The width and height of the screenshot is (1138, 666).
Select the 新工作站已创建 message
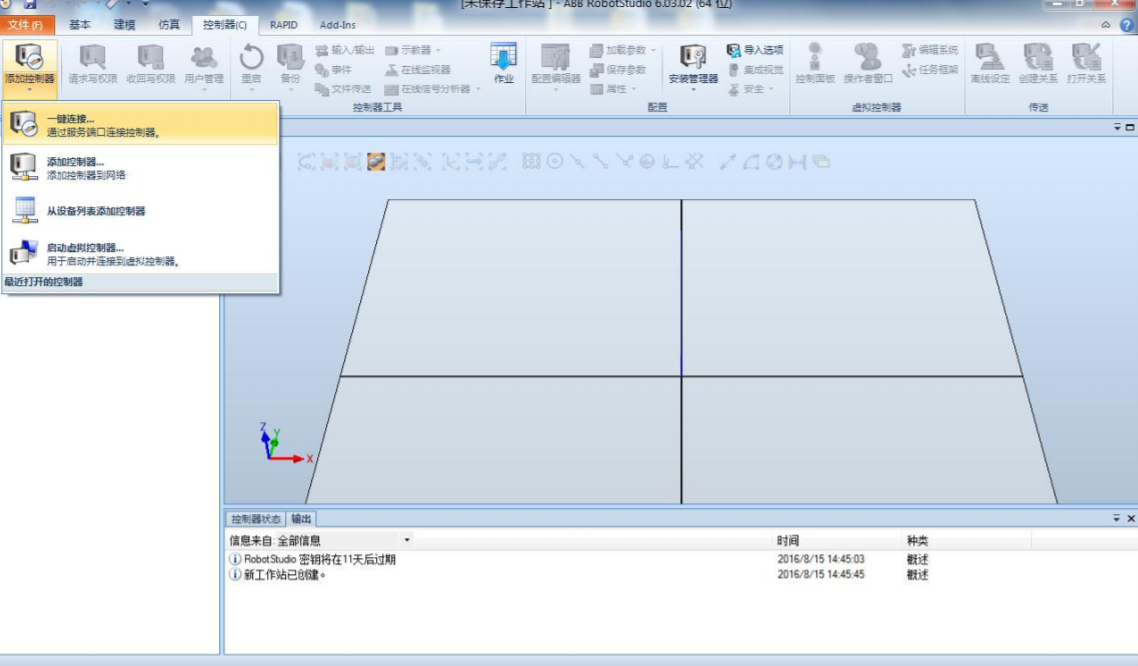[284, 575]
